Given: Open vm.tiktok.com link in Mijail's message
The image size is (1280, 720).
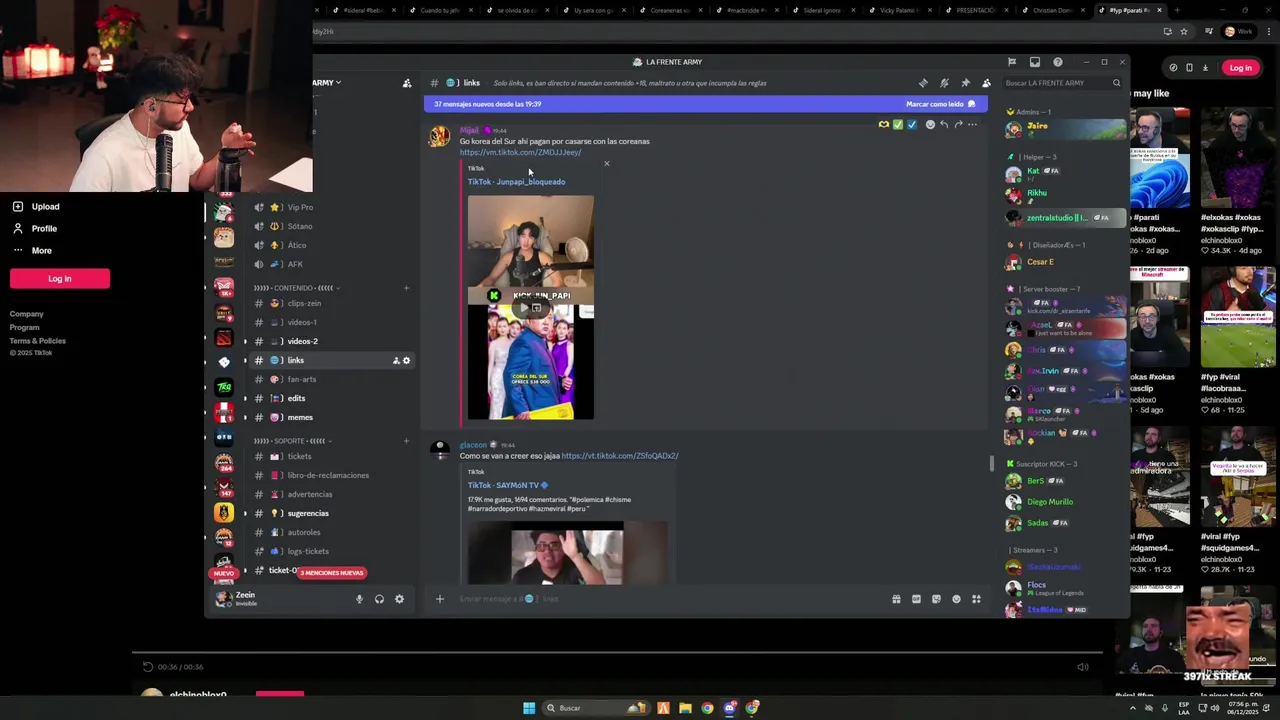Looking at the screenshot, I should 520,152.
